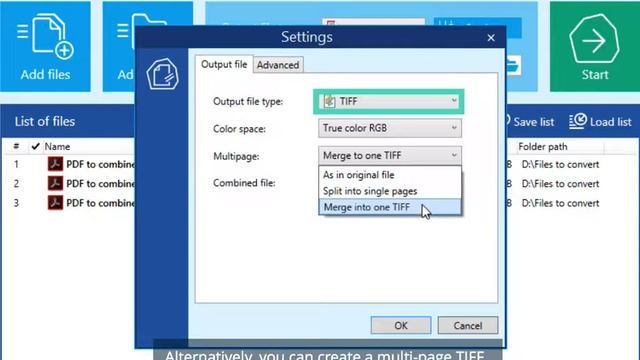Click the TIFF file type icon

coord(329,101)
